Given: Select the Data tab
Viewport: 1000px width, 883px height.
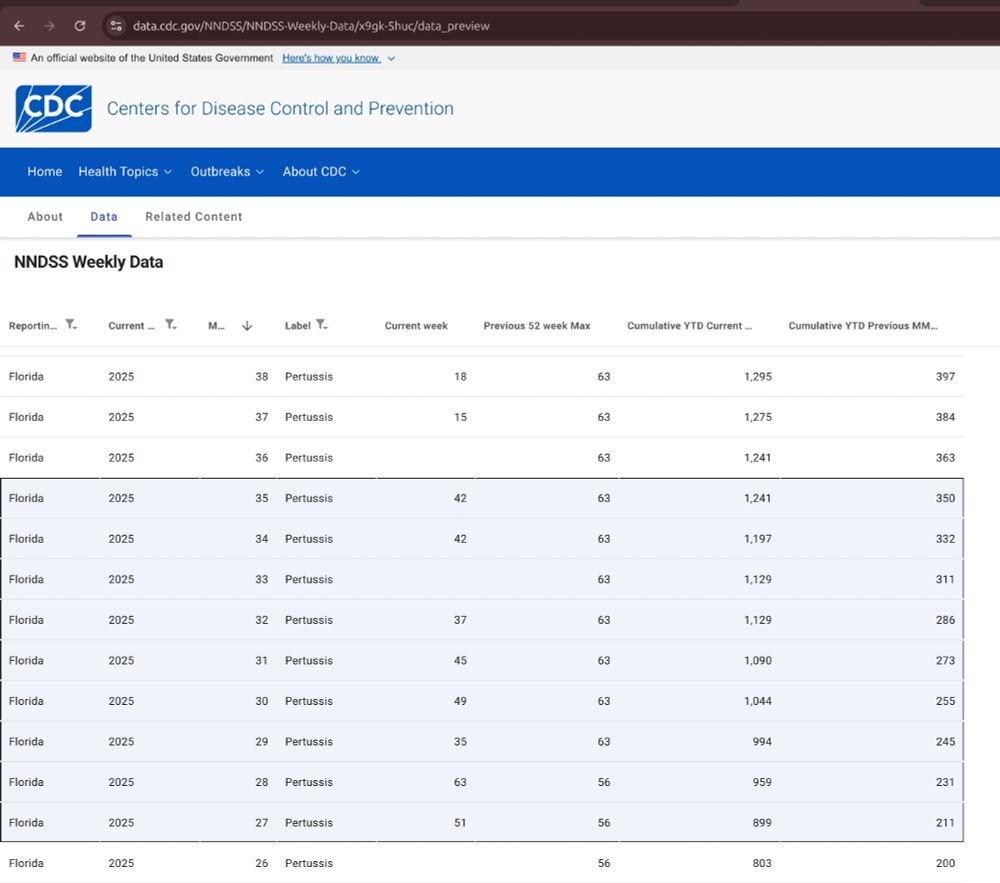Looking at the screenshot, I should point(104,217).
